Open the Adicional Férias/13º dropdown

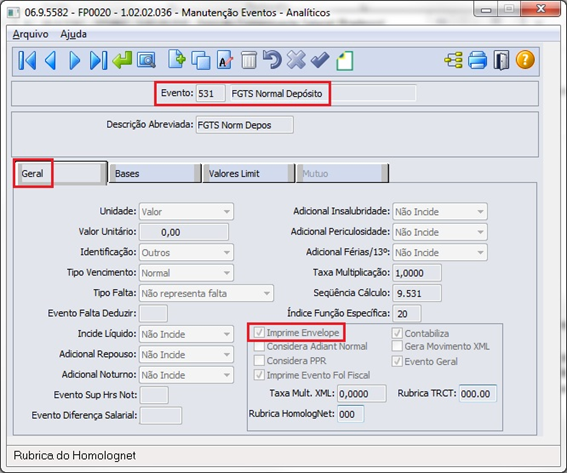(x=440, y=252)
